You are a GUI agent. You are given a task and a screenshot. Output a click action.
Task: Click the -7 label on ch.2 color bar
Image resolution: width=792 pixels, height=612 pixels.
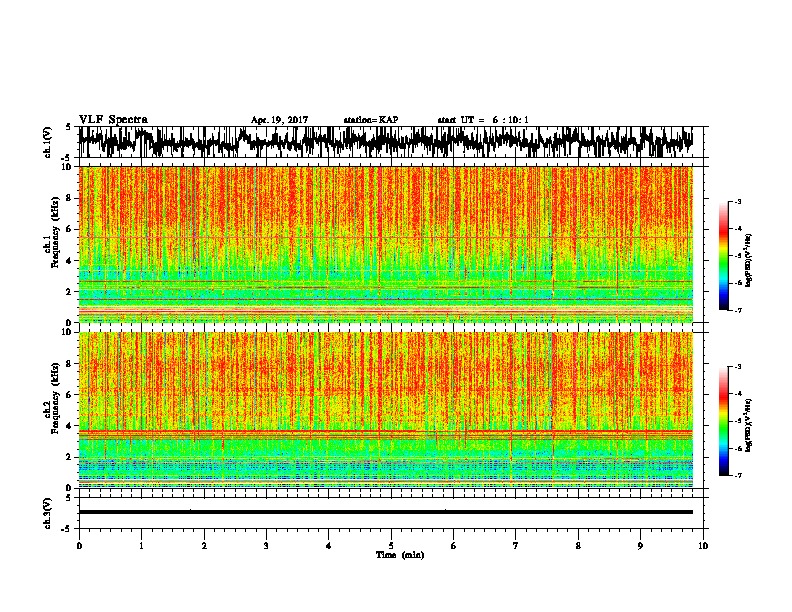click(738, 476)
